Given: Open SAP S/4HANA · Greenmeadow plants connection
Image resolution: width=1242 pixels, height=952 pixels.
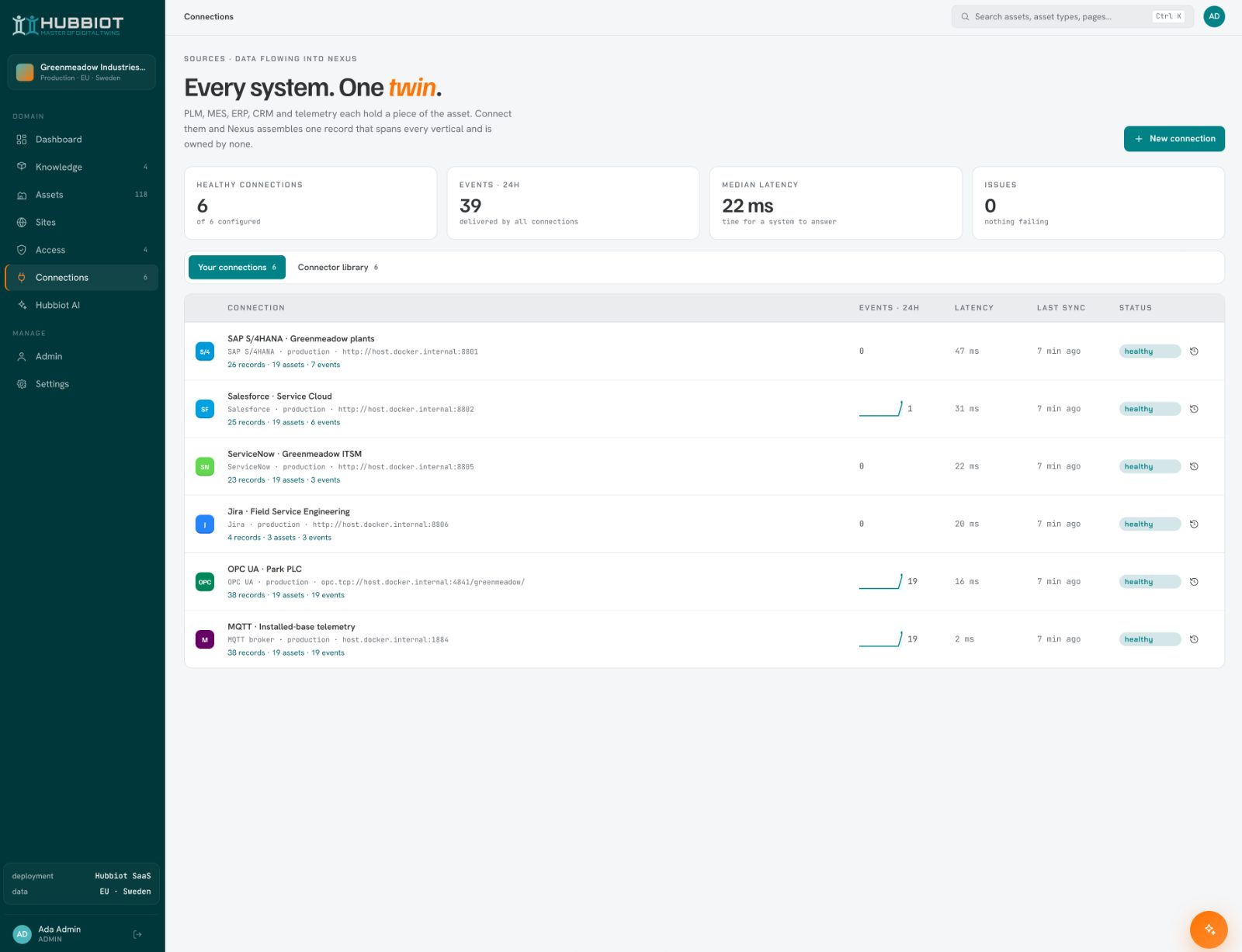Looking at the screenshot, I should coord(300,339).
